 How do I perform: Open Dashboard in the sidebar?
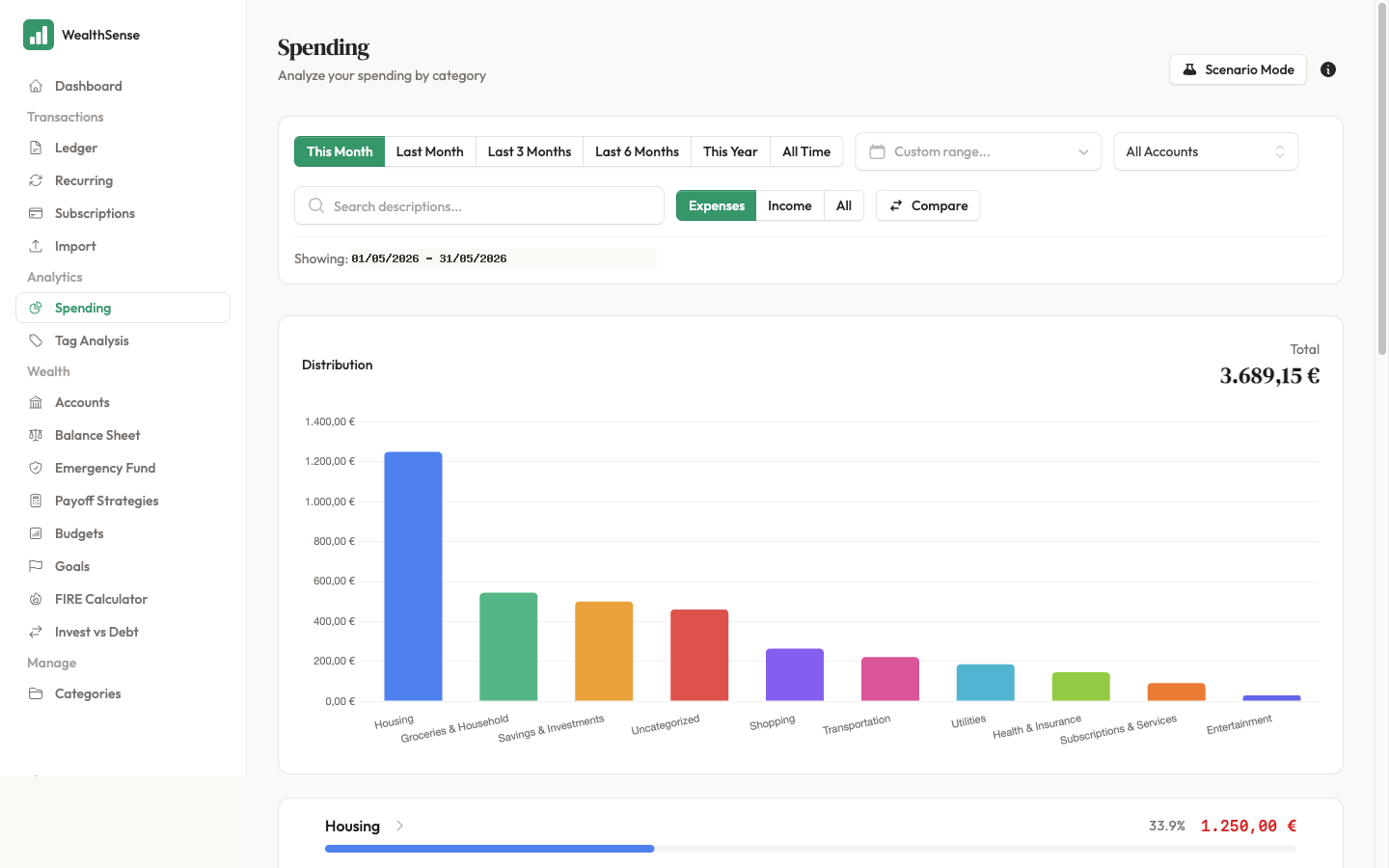(x=123, y=86)
